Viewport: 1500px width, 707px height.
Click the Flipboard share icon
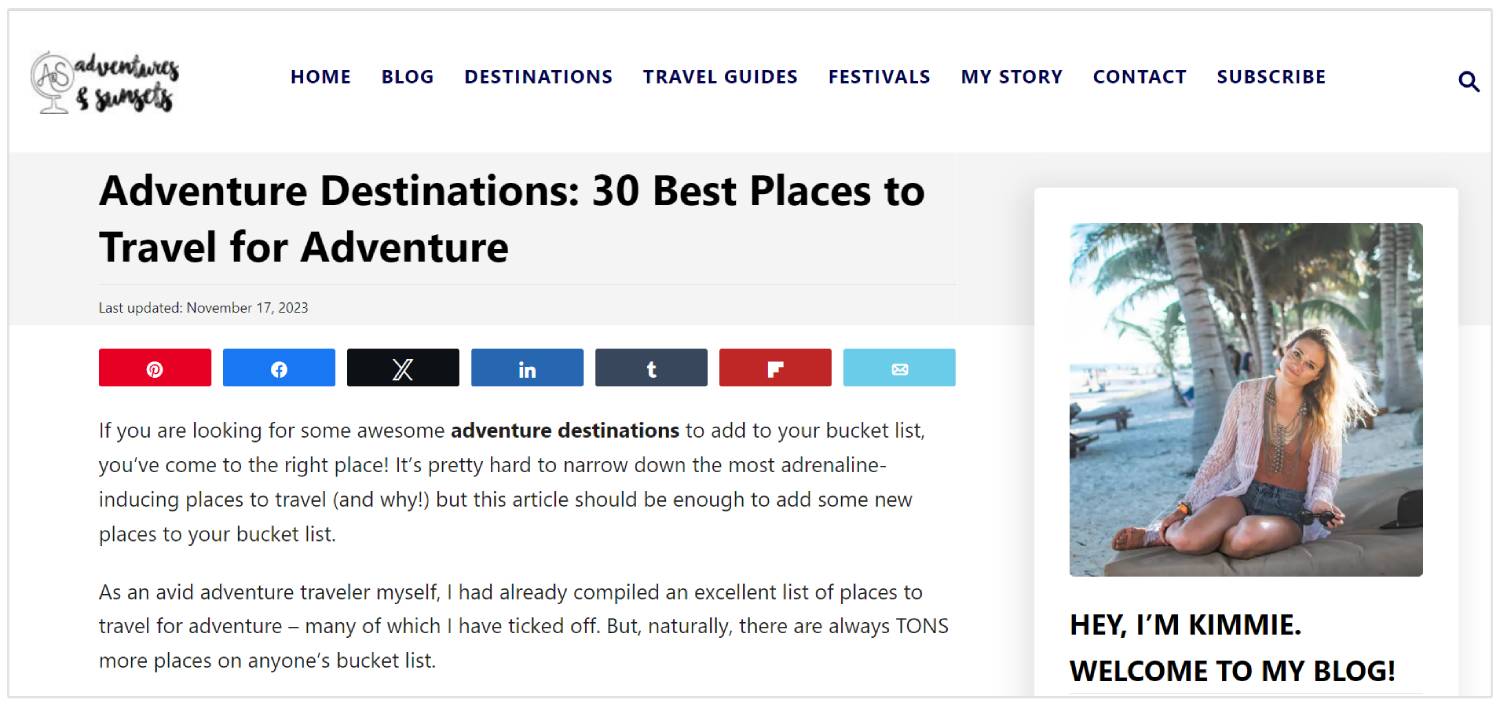pos(775,368)
